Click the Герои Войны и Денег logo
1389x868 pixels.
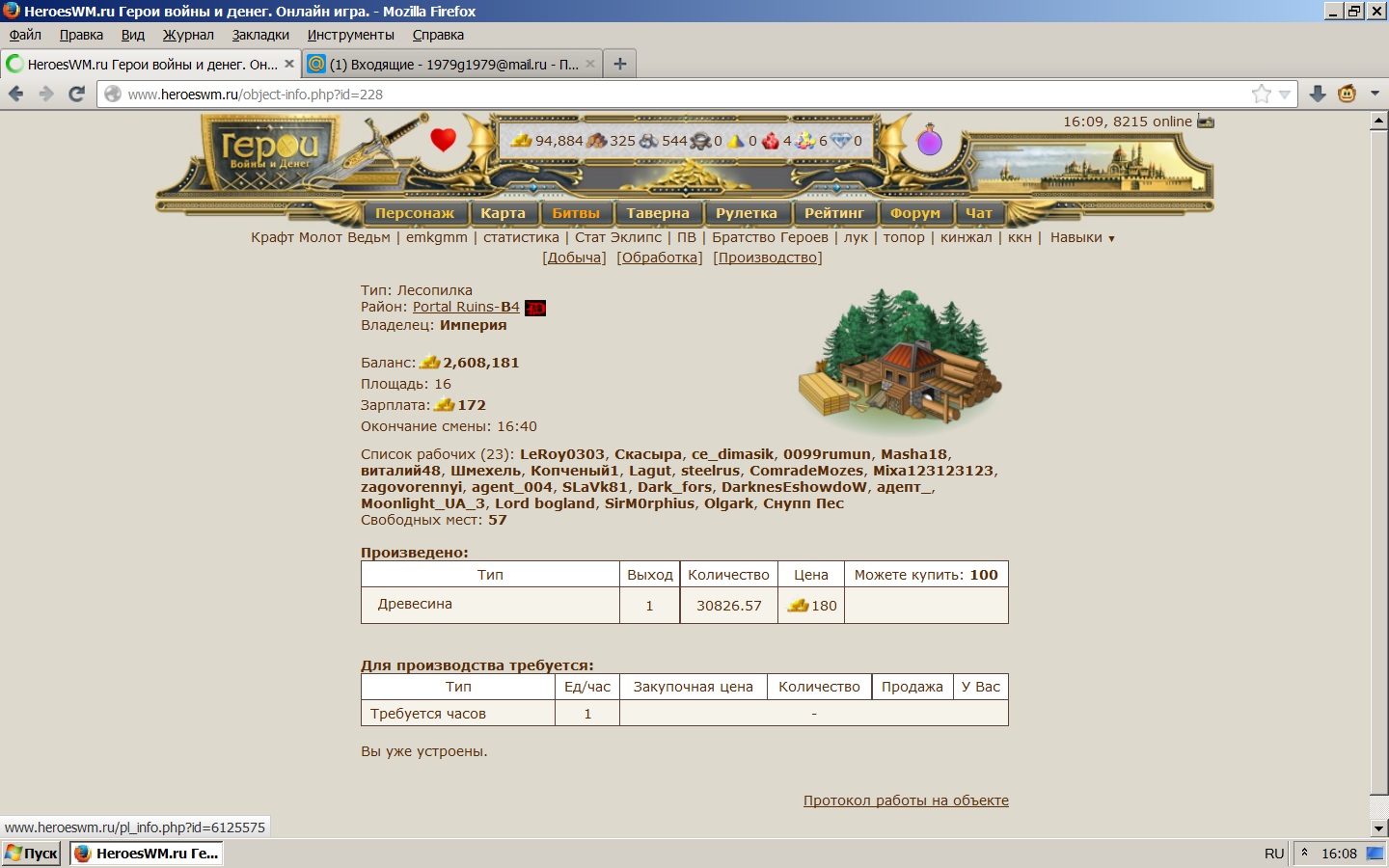(x=270, y=152)
